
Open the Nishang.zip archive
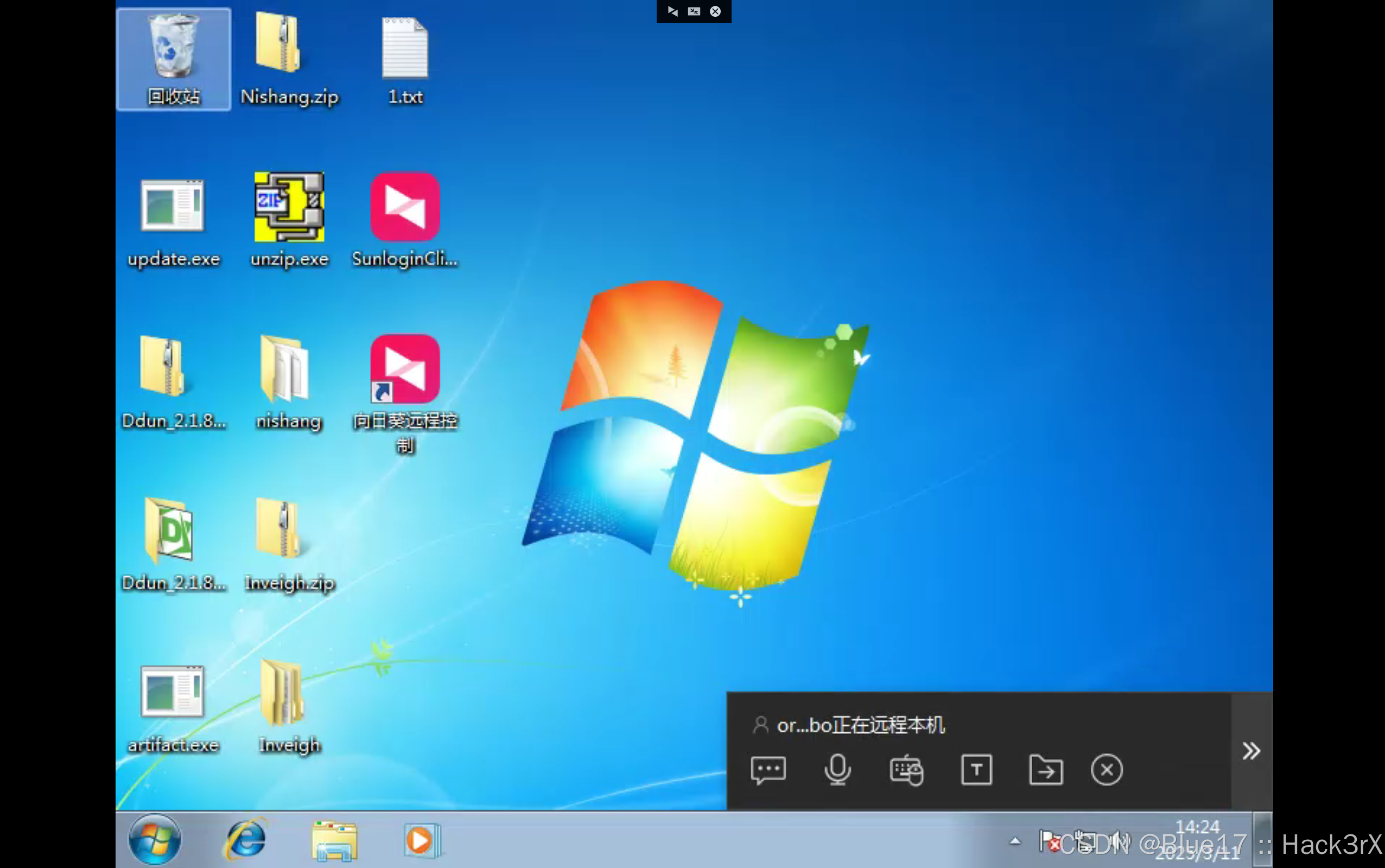coord(289,46)
